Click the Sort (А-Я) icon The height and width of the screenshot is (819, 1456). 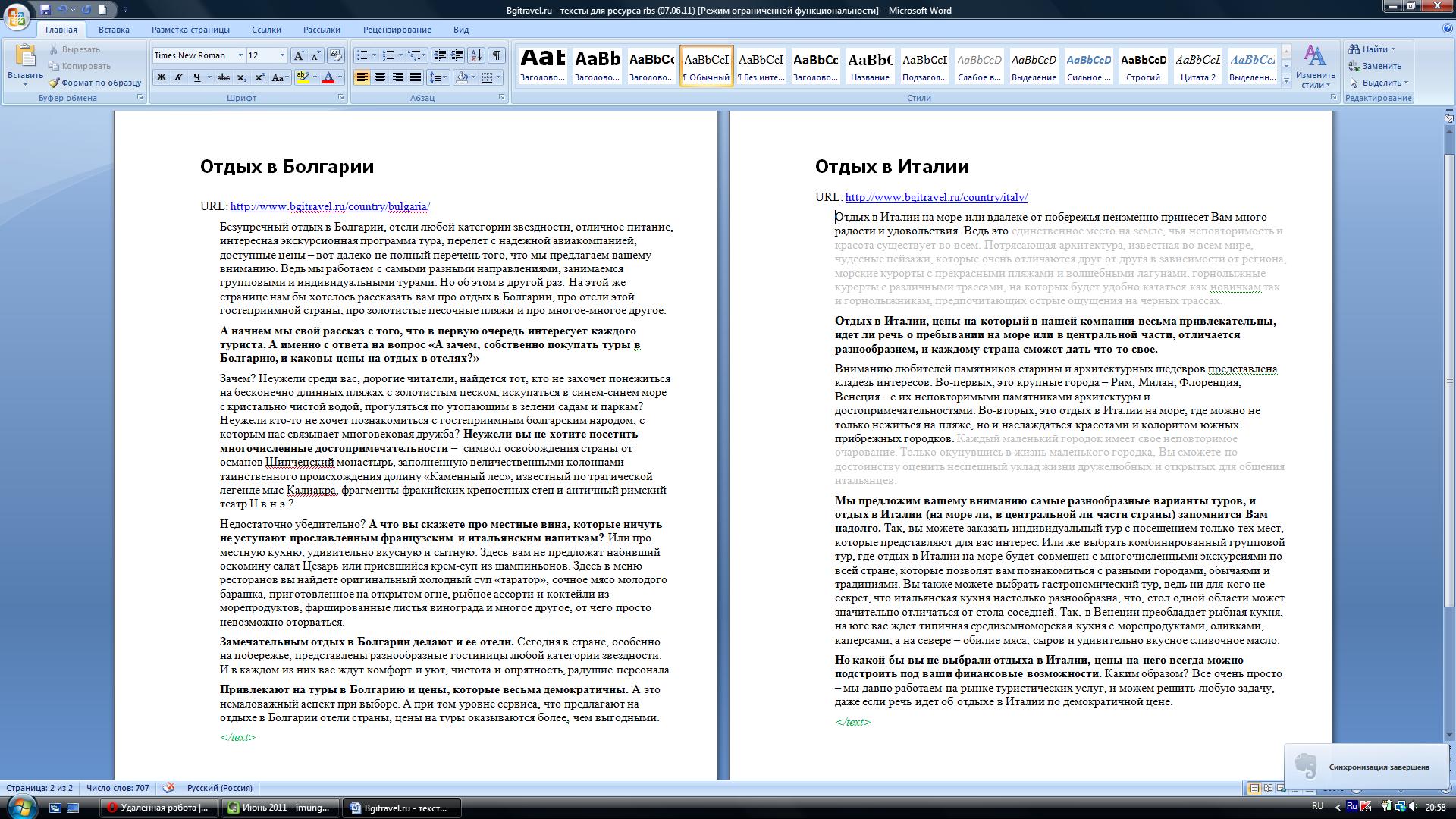pos(476,55)
